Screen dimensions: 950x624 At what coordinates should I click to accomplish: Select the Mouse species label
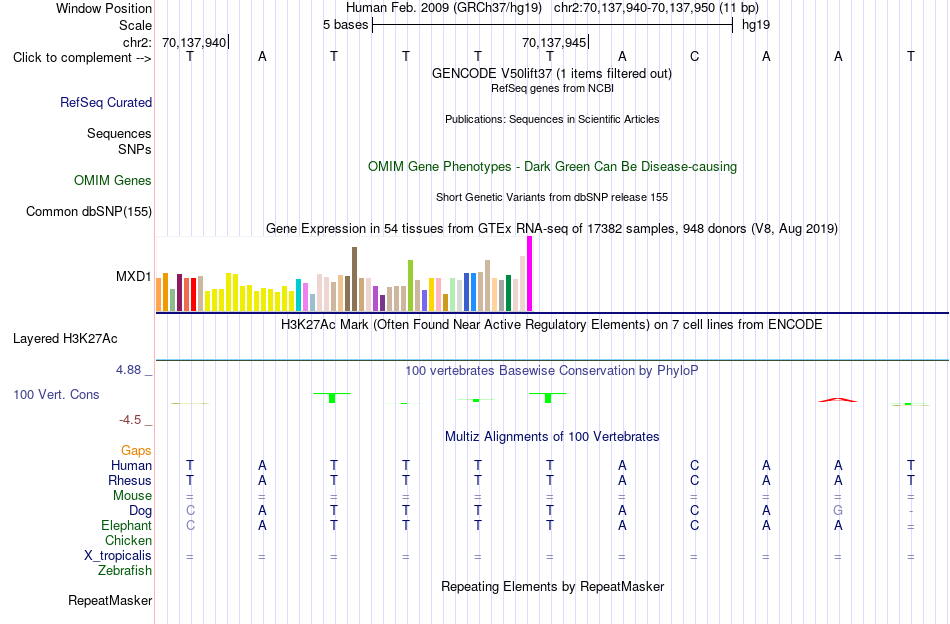point(132,496)
